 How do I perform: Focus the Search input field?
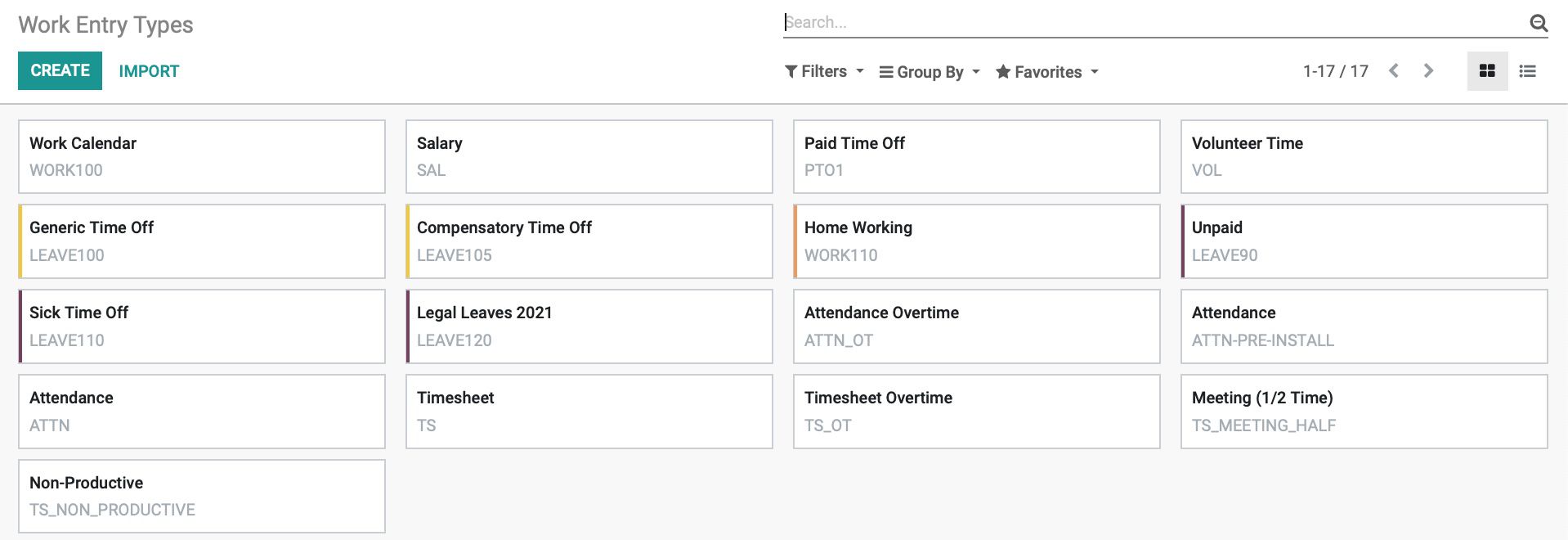(x=1154, y=23)
